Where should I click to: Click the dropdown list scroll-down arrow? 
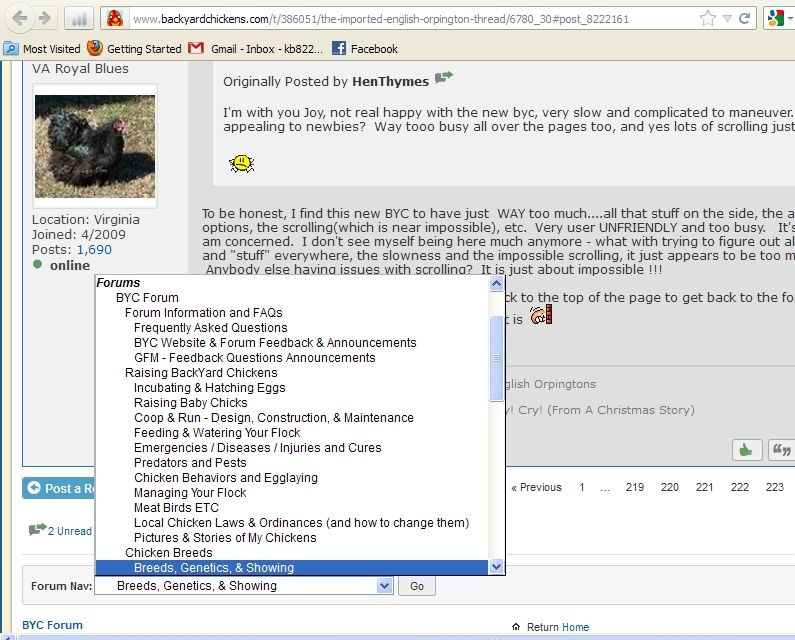coord(496,567)
